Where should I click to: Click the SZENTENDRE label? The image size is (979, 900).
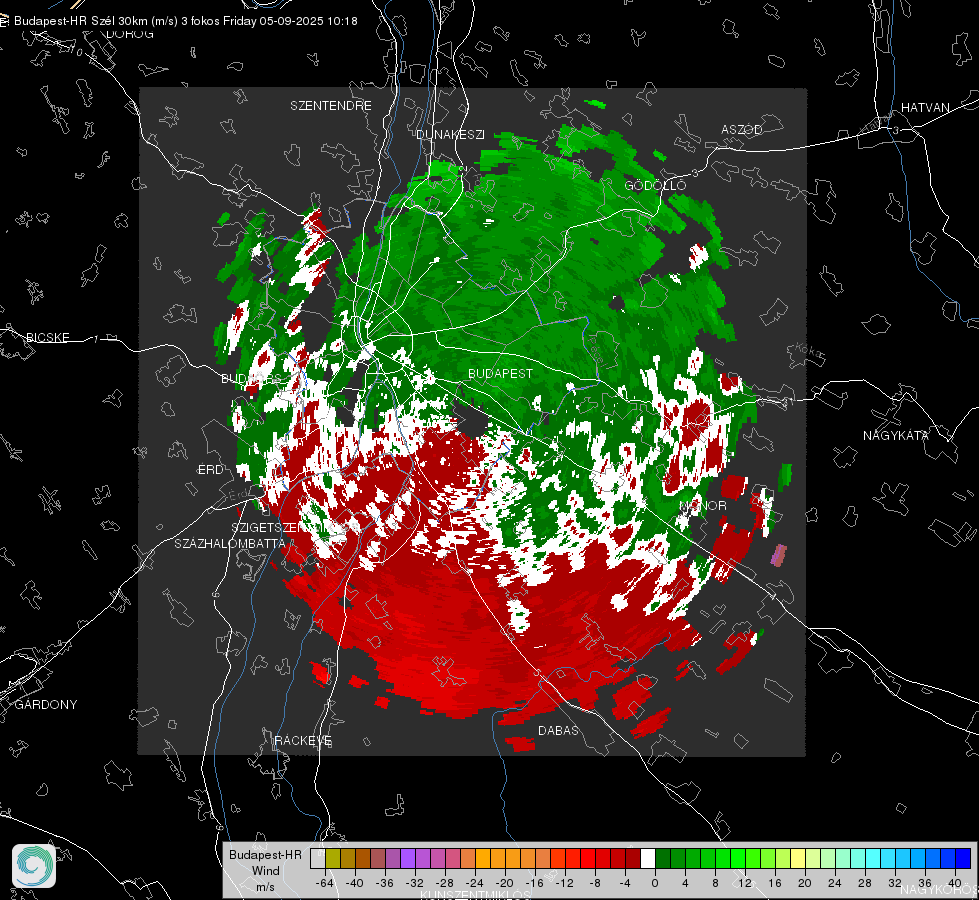[x=331, y=106]
